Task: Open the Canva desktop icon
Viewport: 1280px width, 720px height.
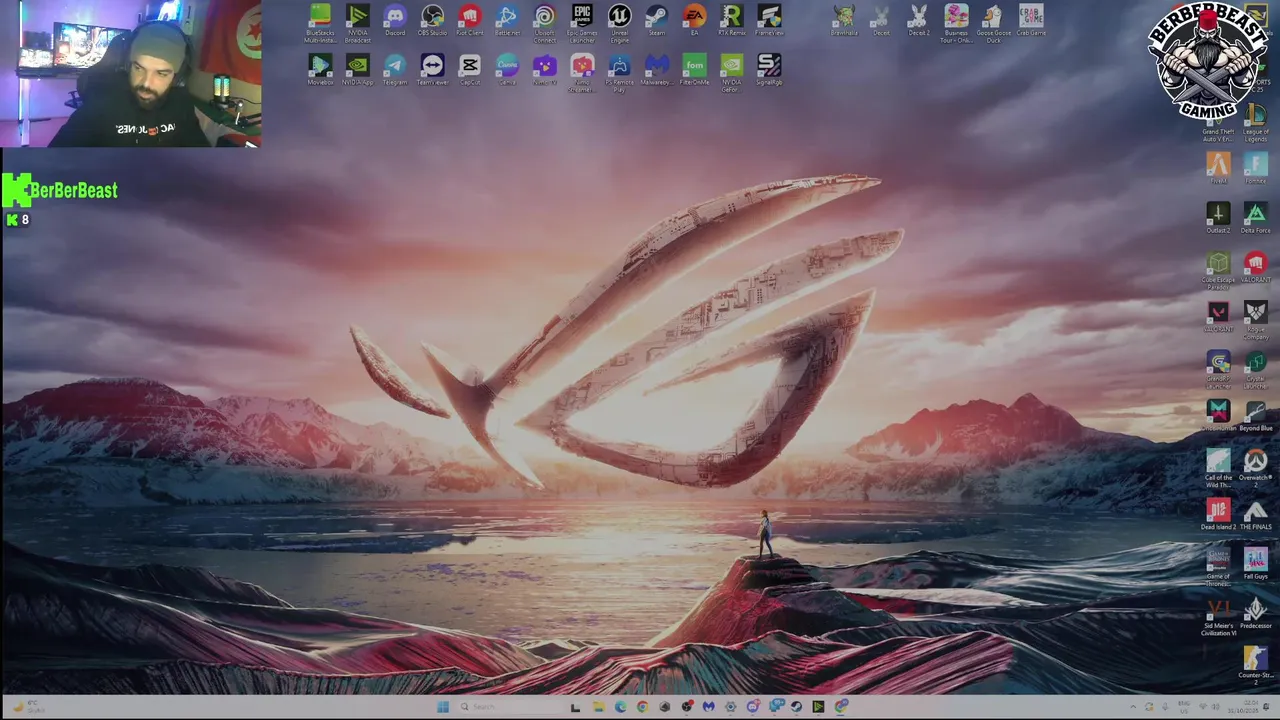Action: 507,70
